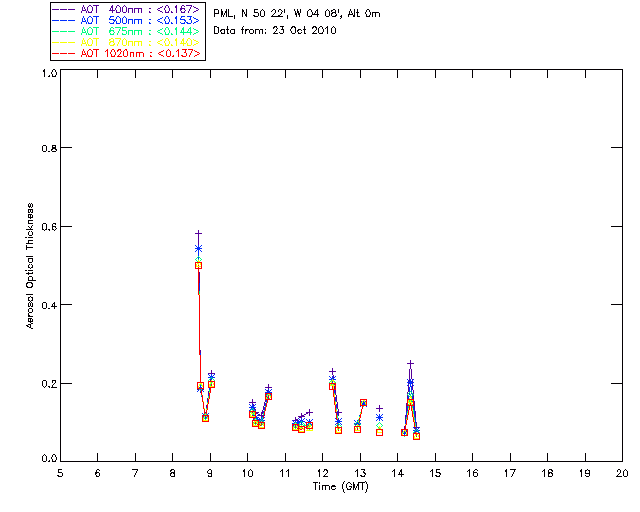This screenshot has height=512, width=640.
Task: Click x-axis tick label 18
Action: [547, 473]
